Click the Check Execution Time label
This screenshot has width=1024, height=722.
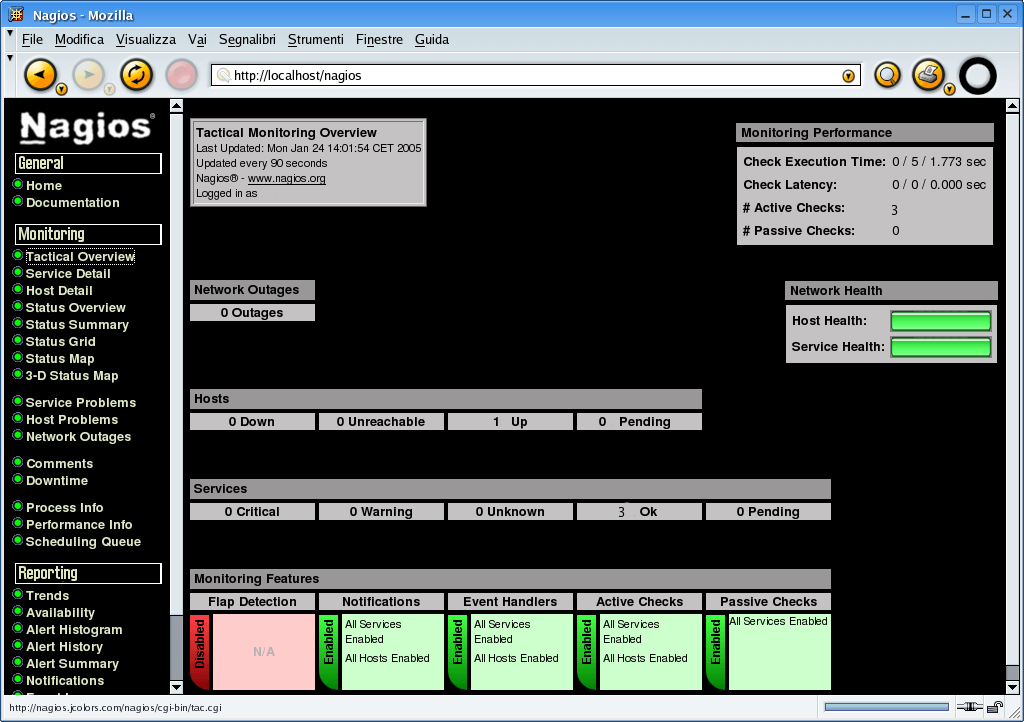point(814,161)
